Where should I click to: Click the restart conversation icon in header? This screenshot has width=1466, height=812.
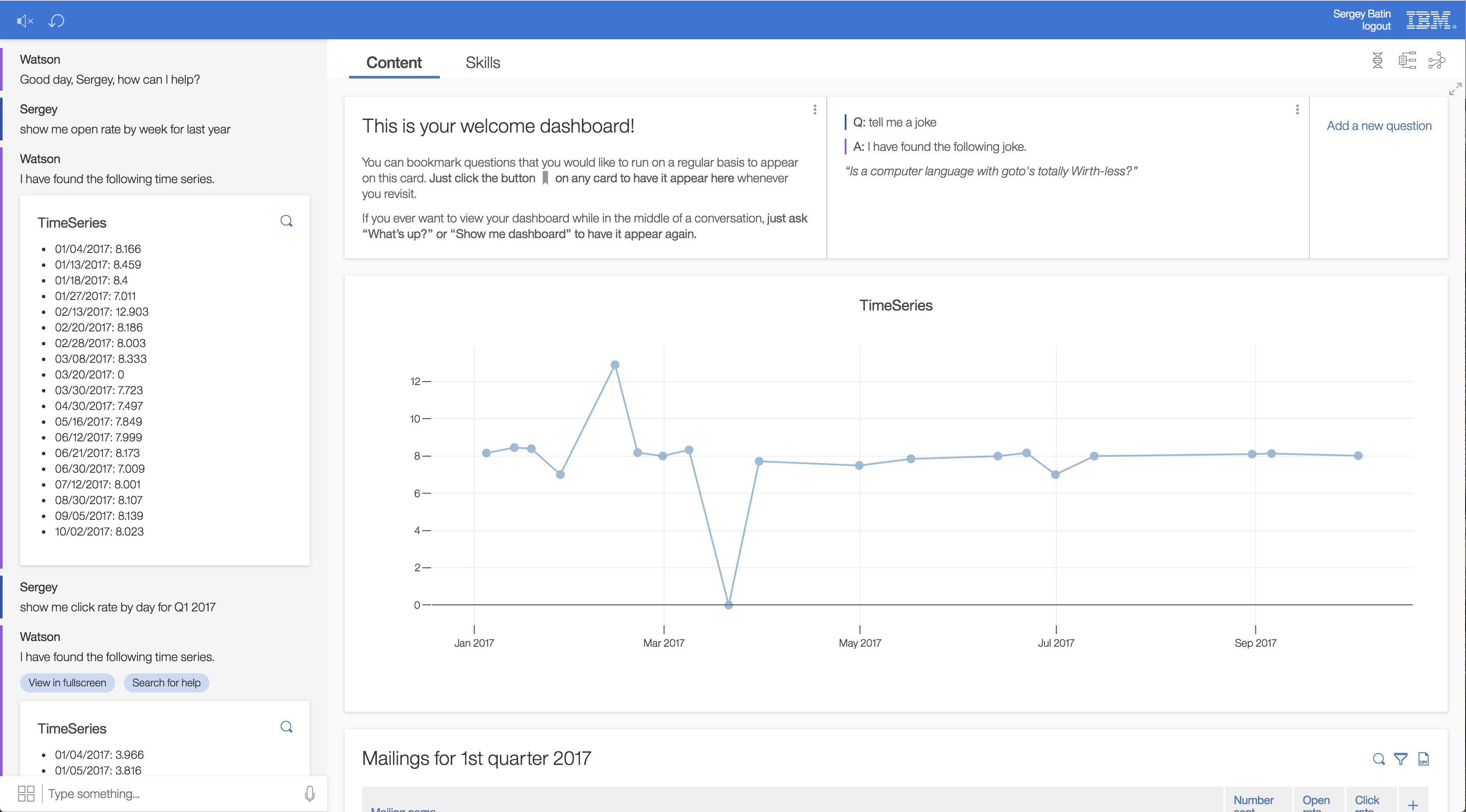56,21
